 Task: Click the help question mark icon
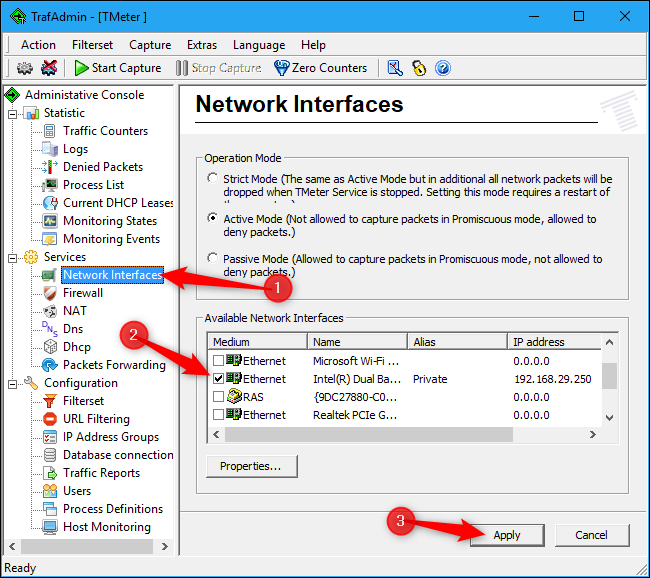click(443, 68)
